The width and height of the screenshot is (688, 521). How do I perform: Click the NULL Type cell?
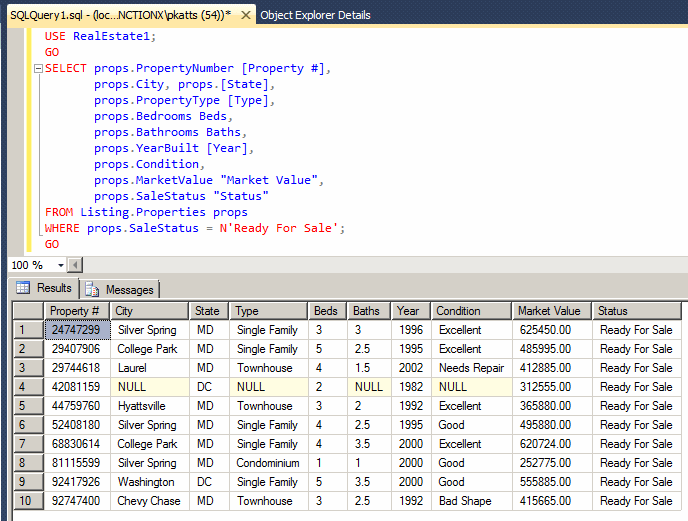(x=269, y=387)
